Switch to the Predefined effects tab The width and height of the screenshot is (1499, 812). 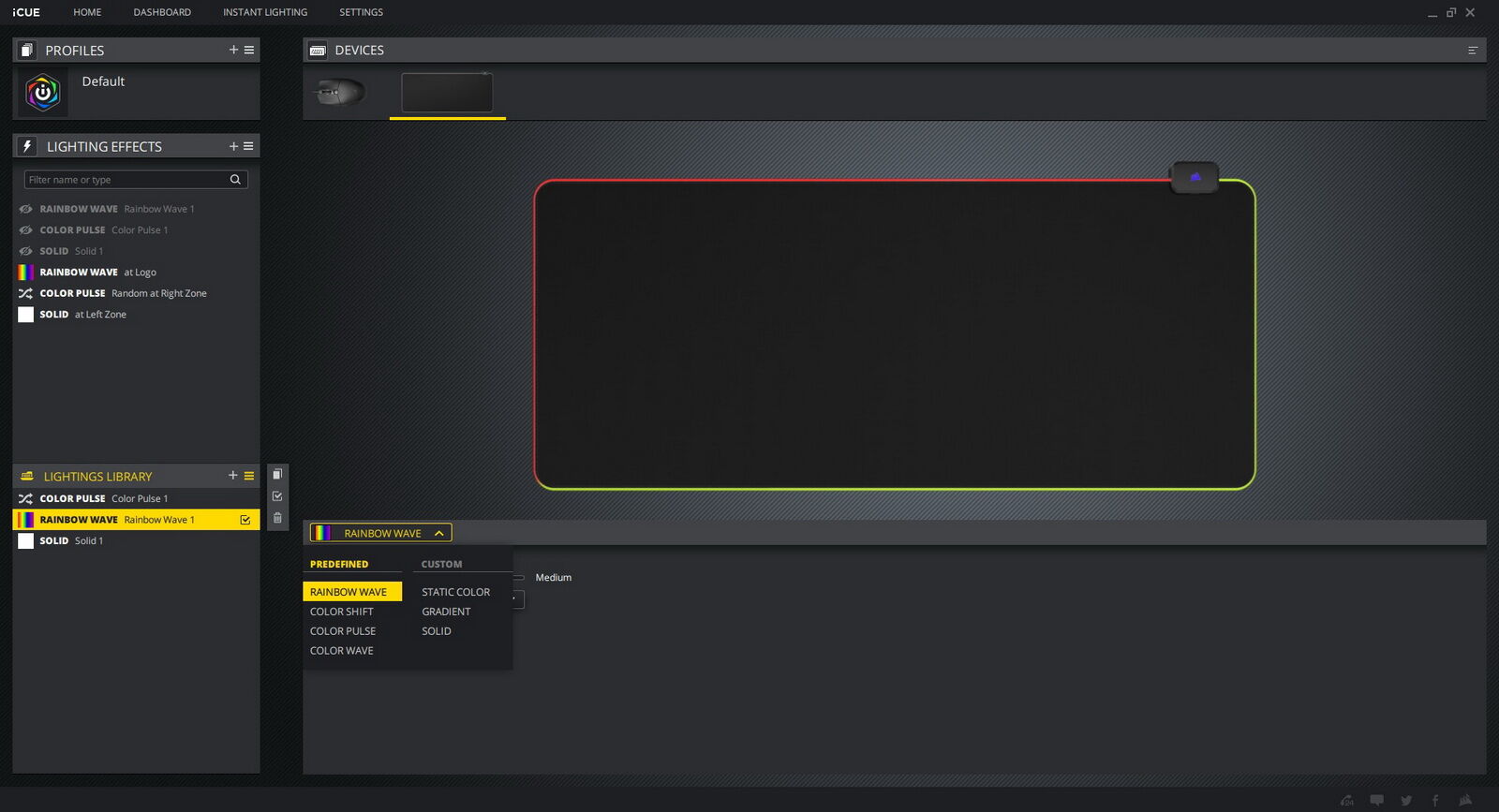(x=339, y=564)
